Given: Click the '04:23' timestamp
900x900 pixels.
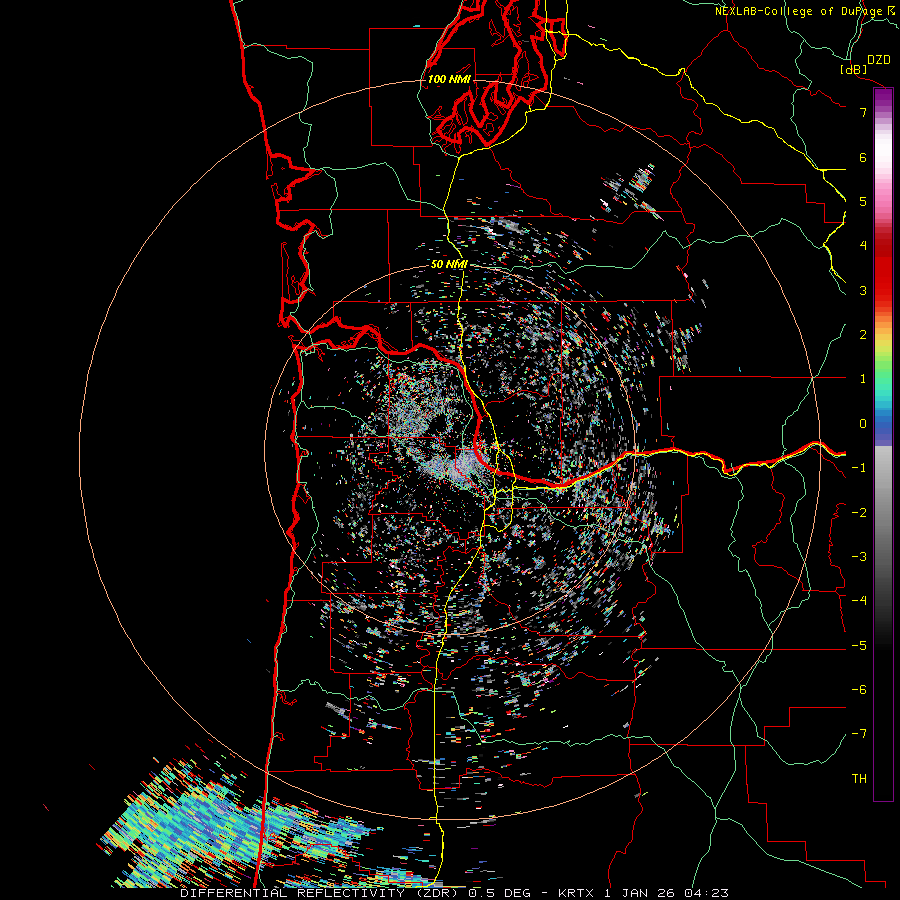Looking at the screenshot, I should tap(706, 893).
